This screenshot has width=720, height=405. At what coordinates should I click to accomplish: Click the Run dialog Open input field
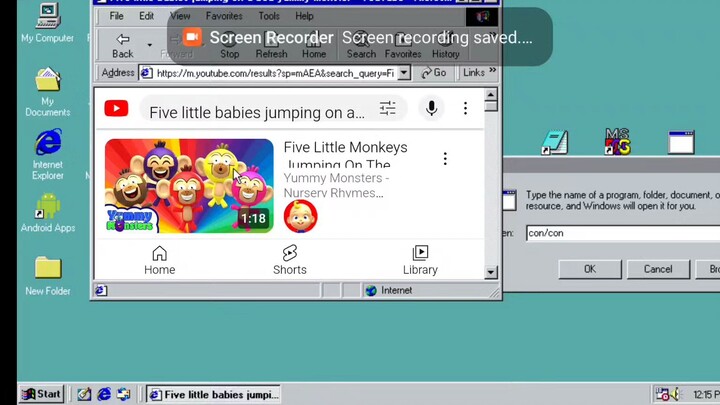[623, 233]
